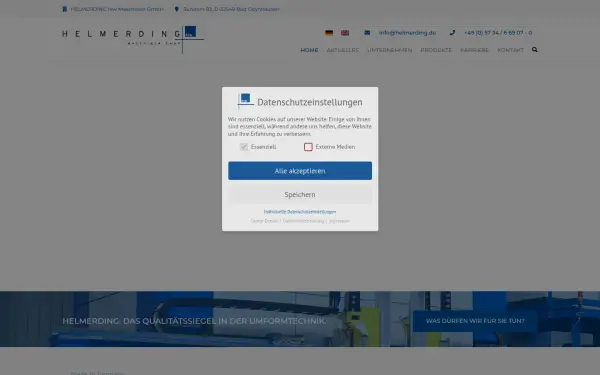Toggle the Essenziell checkbox
The image size is (600, 375).
tap(244, 147)
